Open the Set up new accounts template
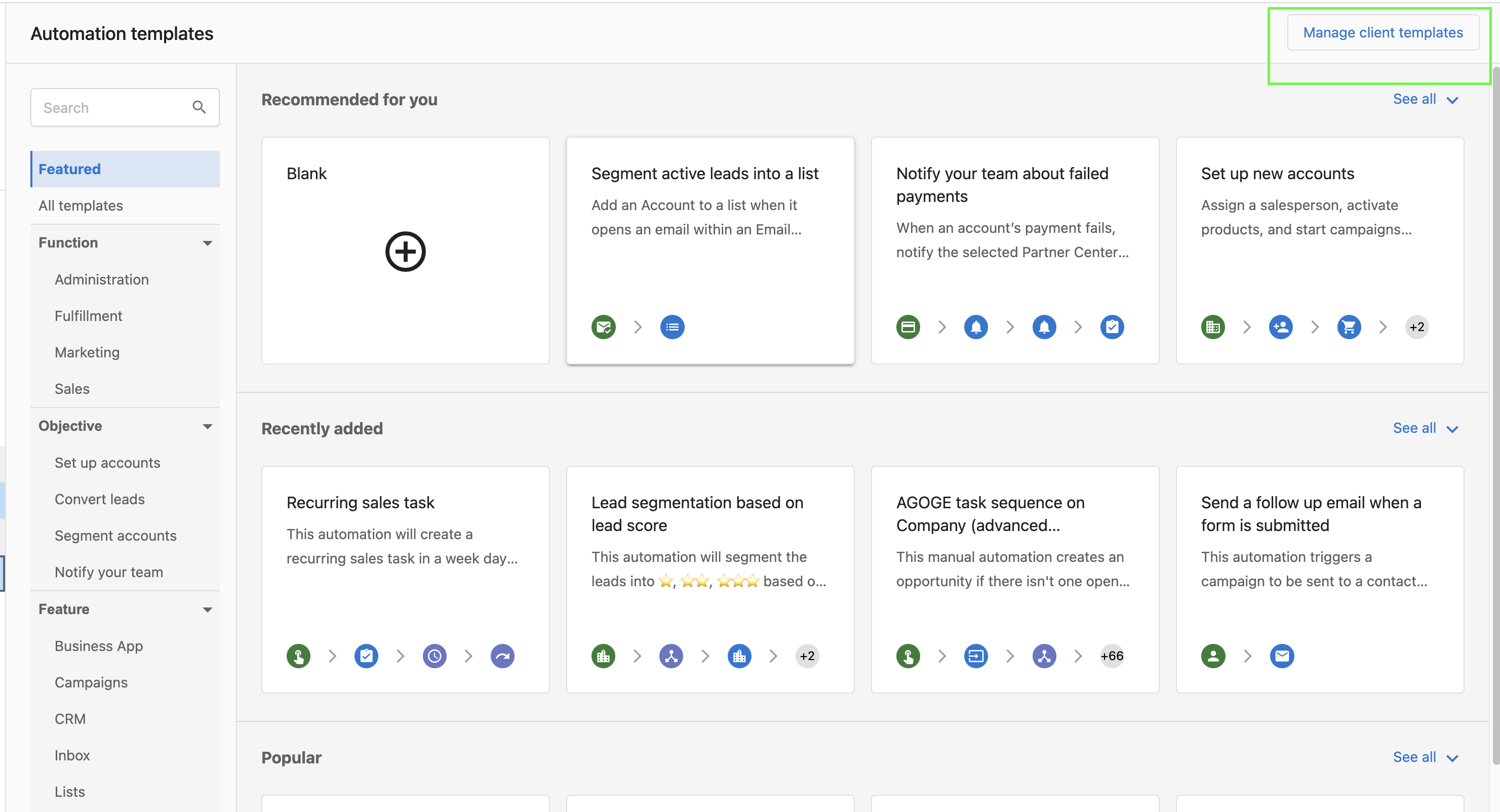The image size is (1500, 812). coord(1320,251)
